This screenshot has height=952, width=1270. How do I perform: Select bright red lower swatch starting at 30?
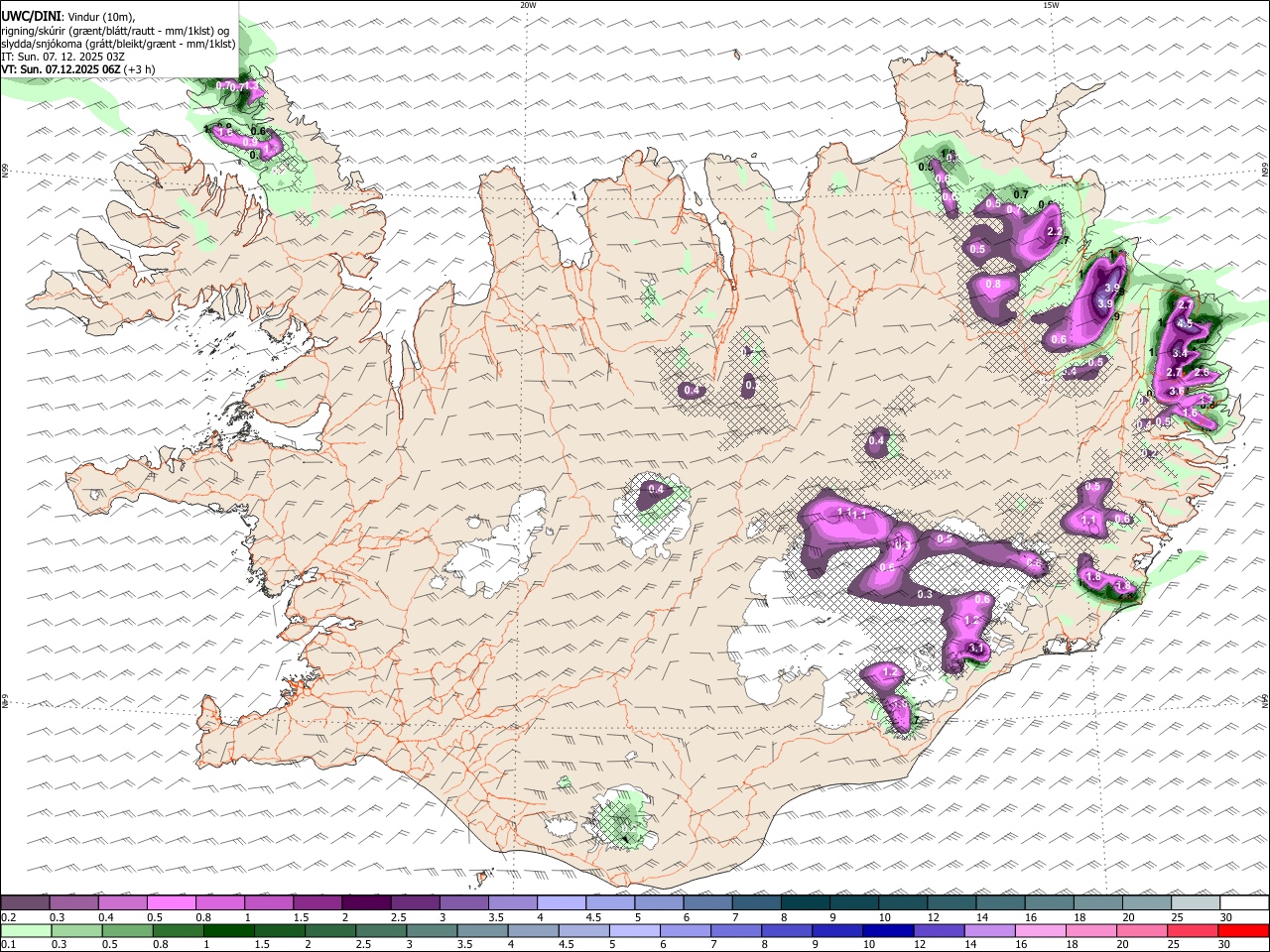pyautogui.click(x=1243, y=931)
